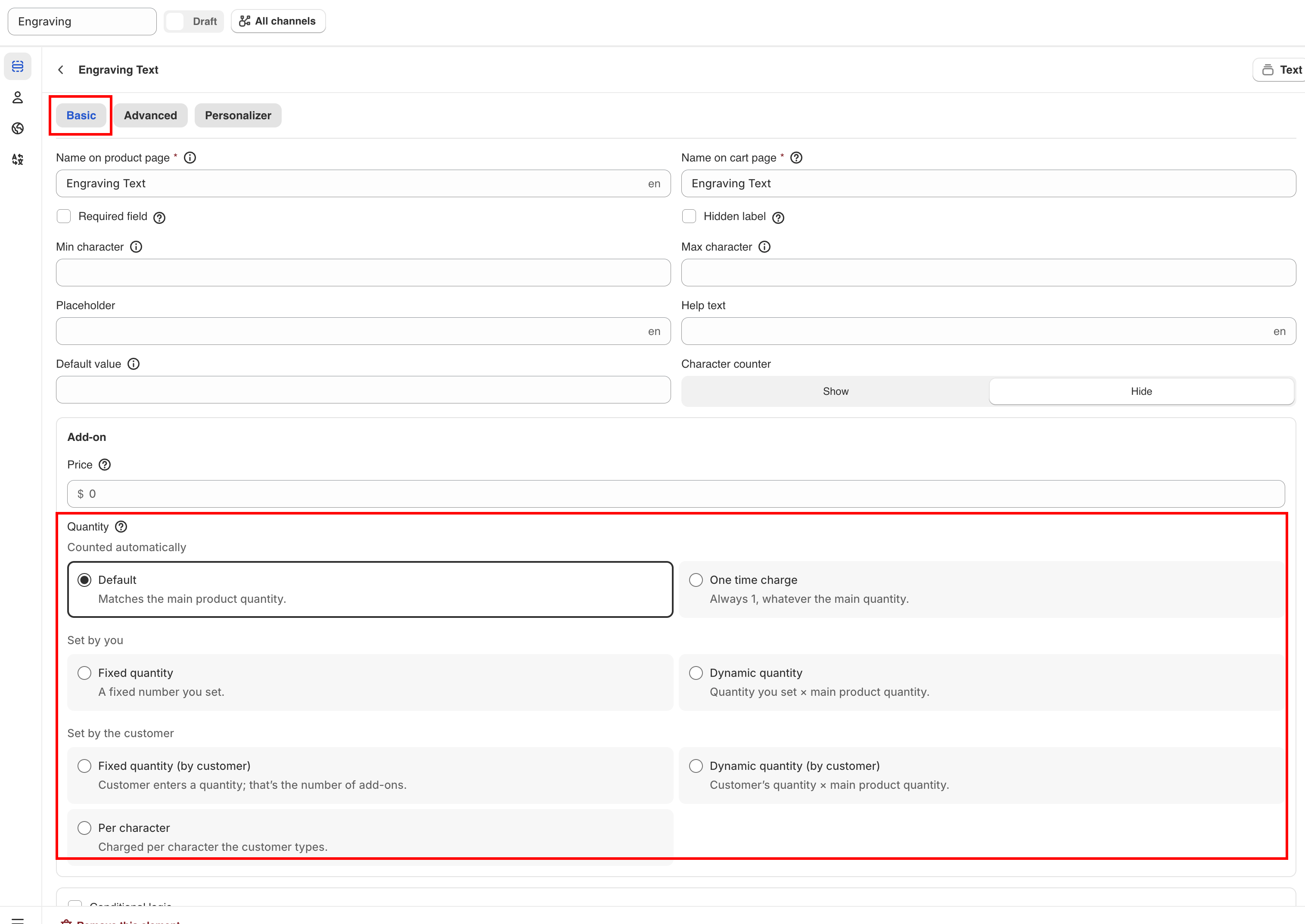This screenshot has width=1305, height=924.
Task: Click help icon beside Quantity label
Action: [x=121, y=527]
